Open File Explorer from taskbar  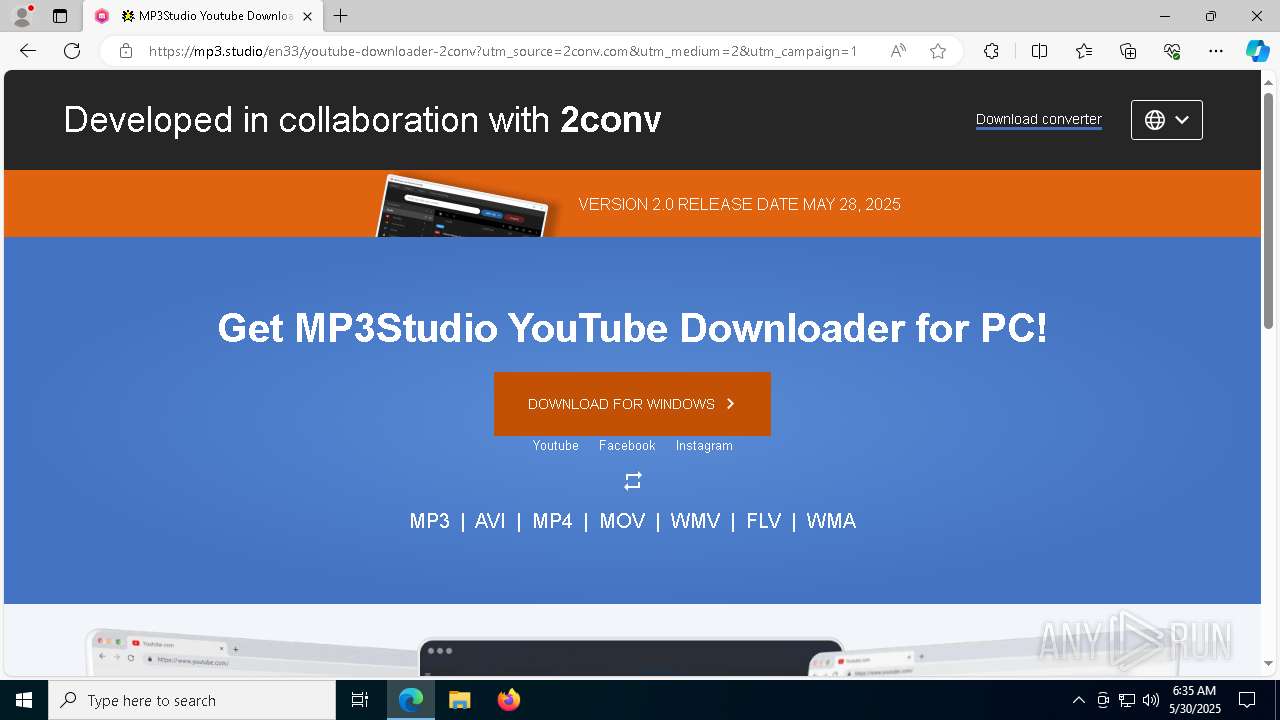(459, 700)
